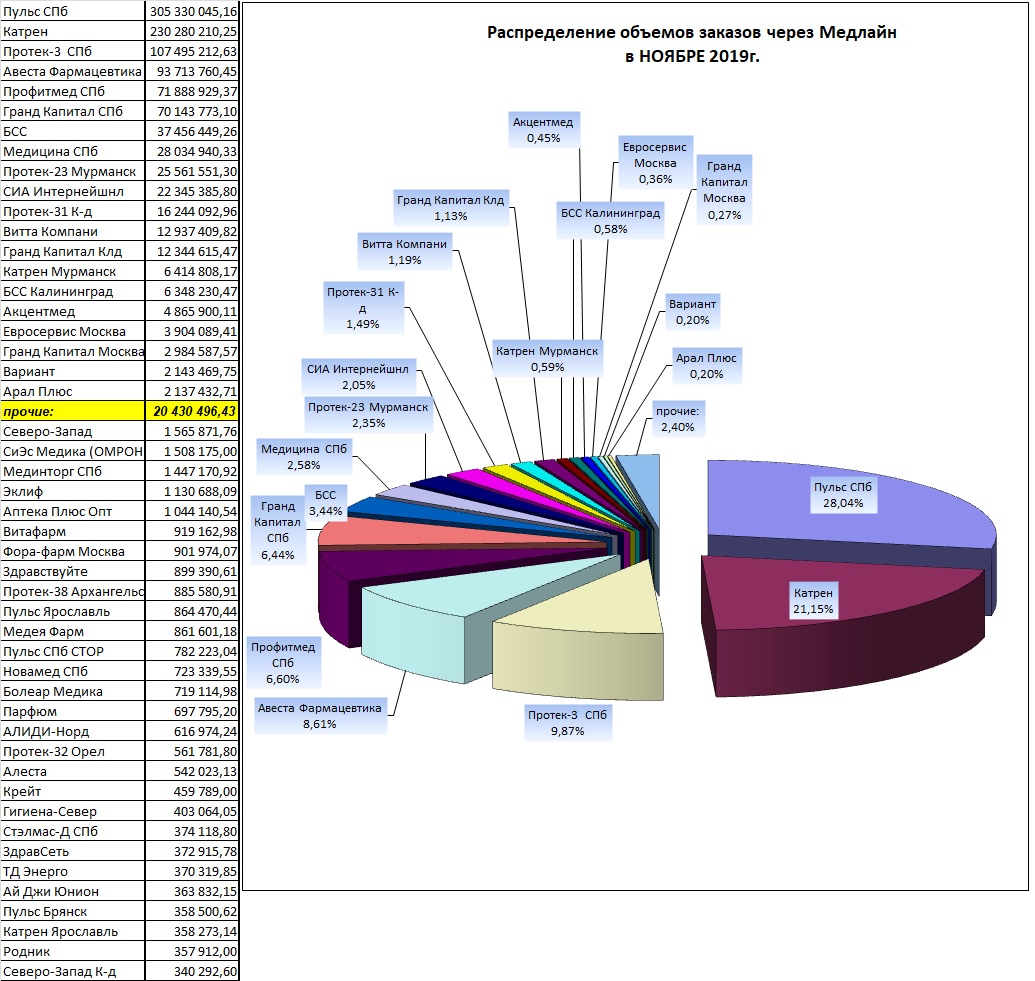Select the 'СИА Интернейшнл' table cell
Screen dimensions: 1035x981
point(72,191)
